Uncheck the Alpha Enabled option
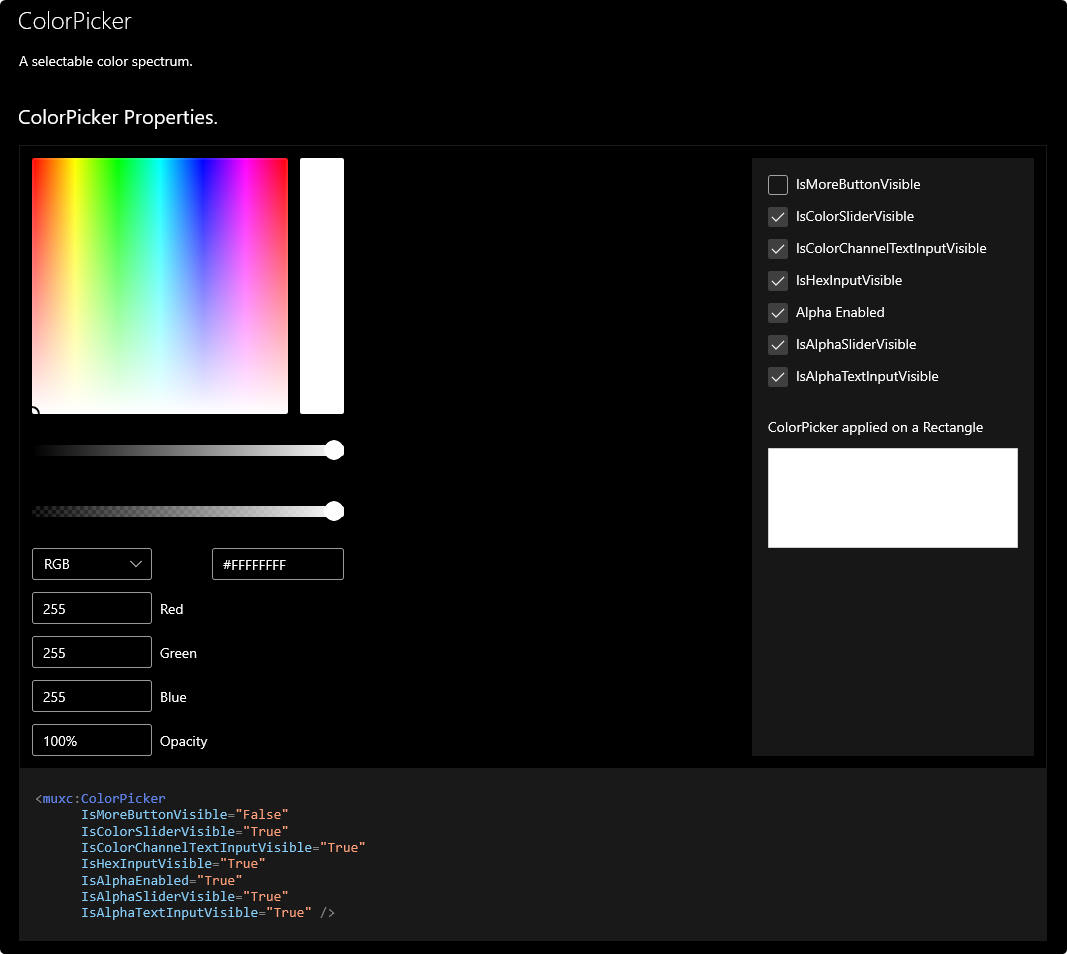 click(777, 312)
